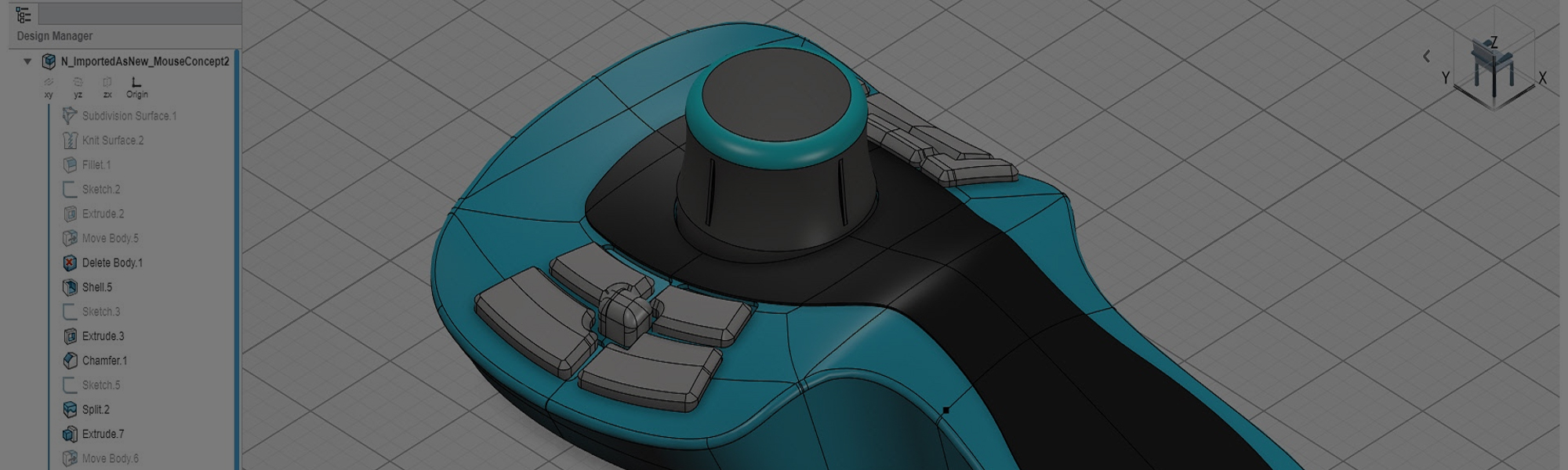Select Sketch.2 entry
The width and height of the screenshot is (1568, 470).
(101, 190)
